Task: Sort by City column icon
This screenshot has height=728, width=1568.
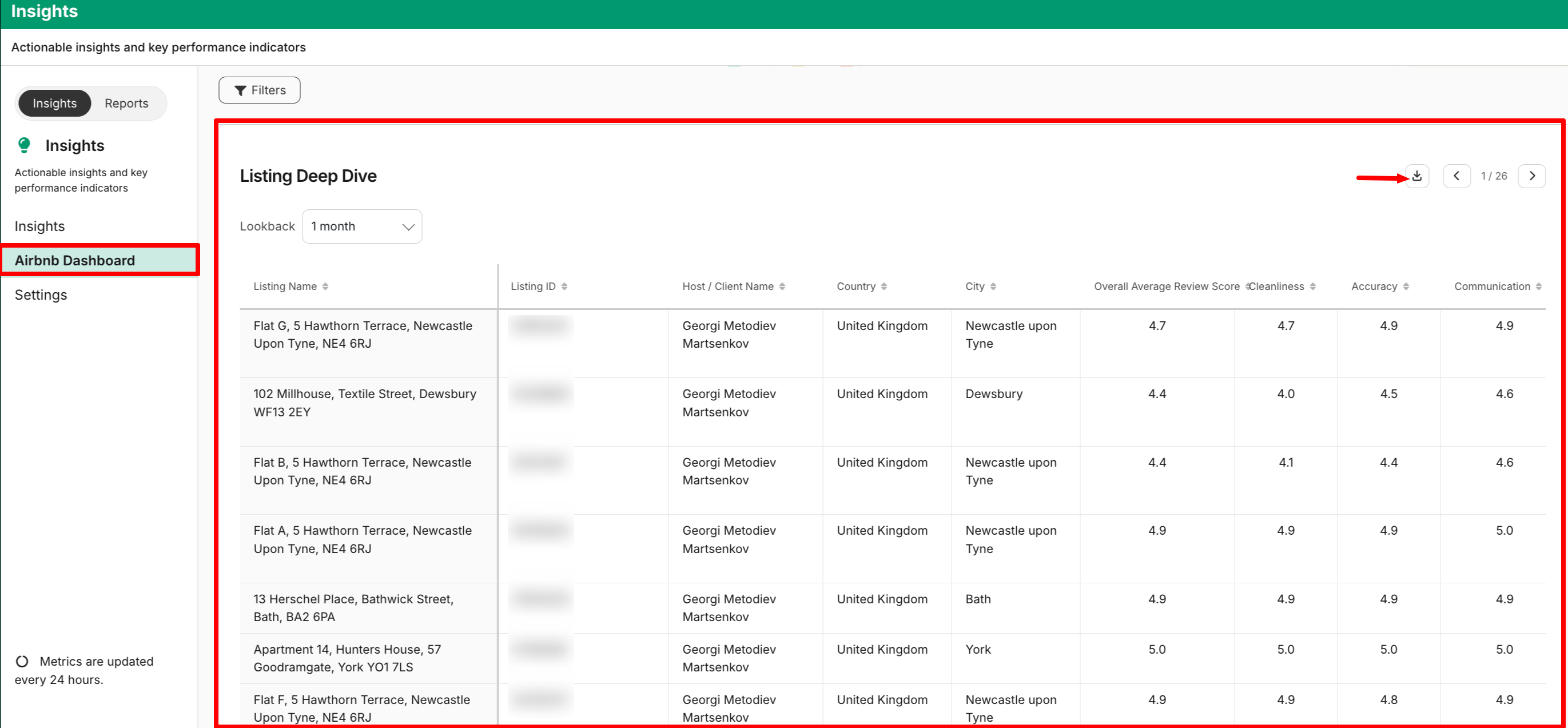Action: (993, 287)
